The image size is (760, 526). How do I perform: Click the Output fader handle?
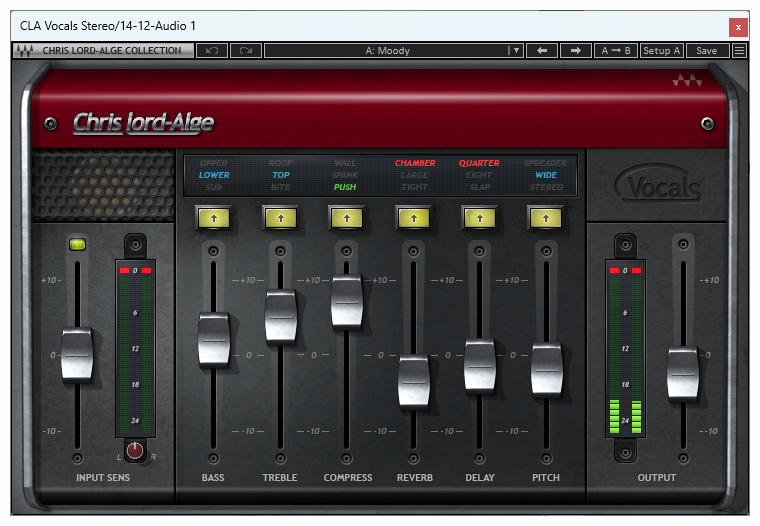click(683, 374)
